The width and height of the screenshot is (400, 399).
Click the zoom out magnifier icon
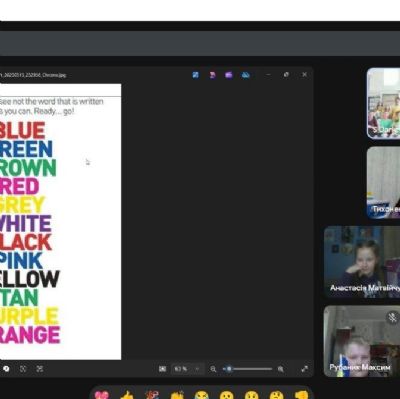213,369
